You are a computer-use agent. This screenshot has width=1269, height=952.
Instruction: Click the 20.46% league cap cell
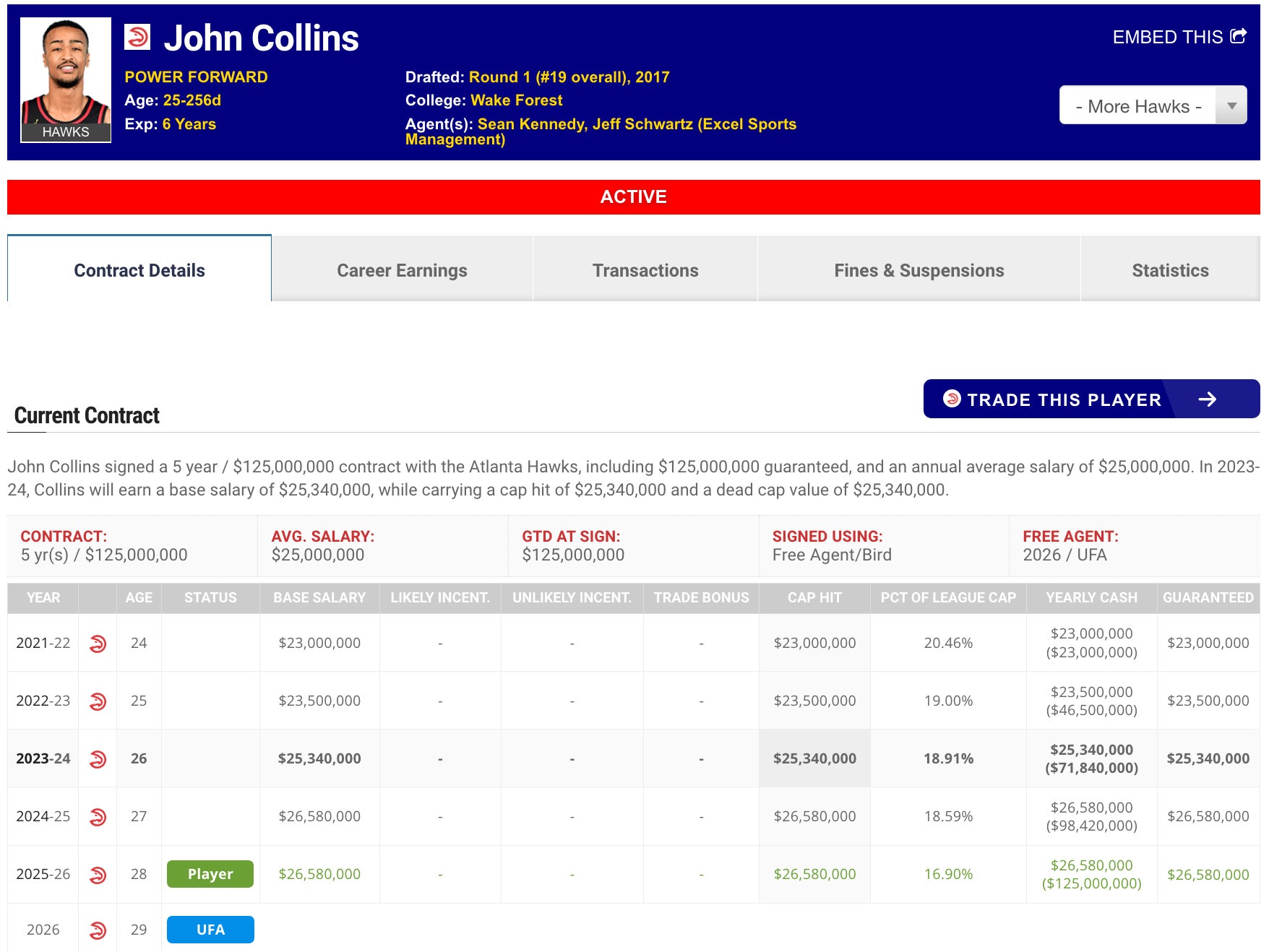[x=948, y=643]
